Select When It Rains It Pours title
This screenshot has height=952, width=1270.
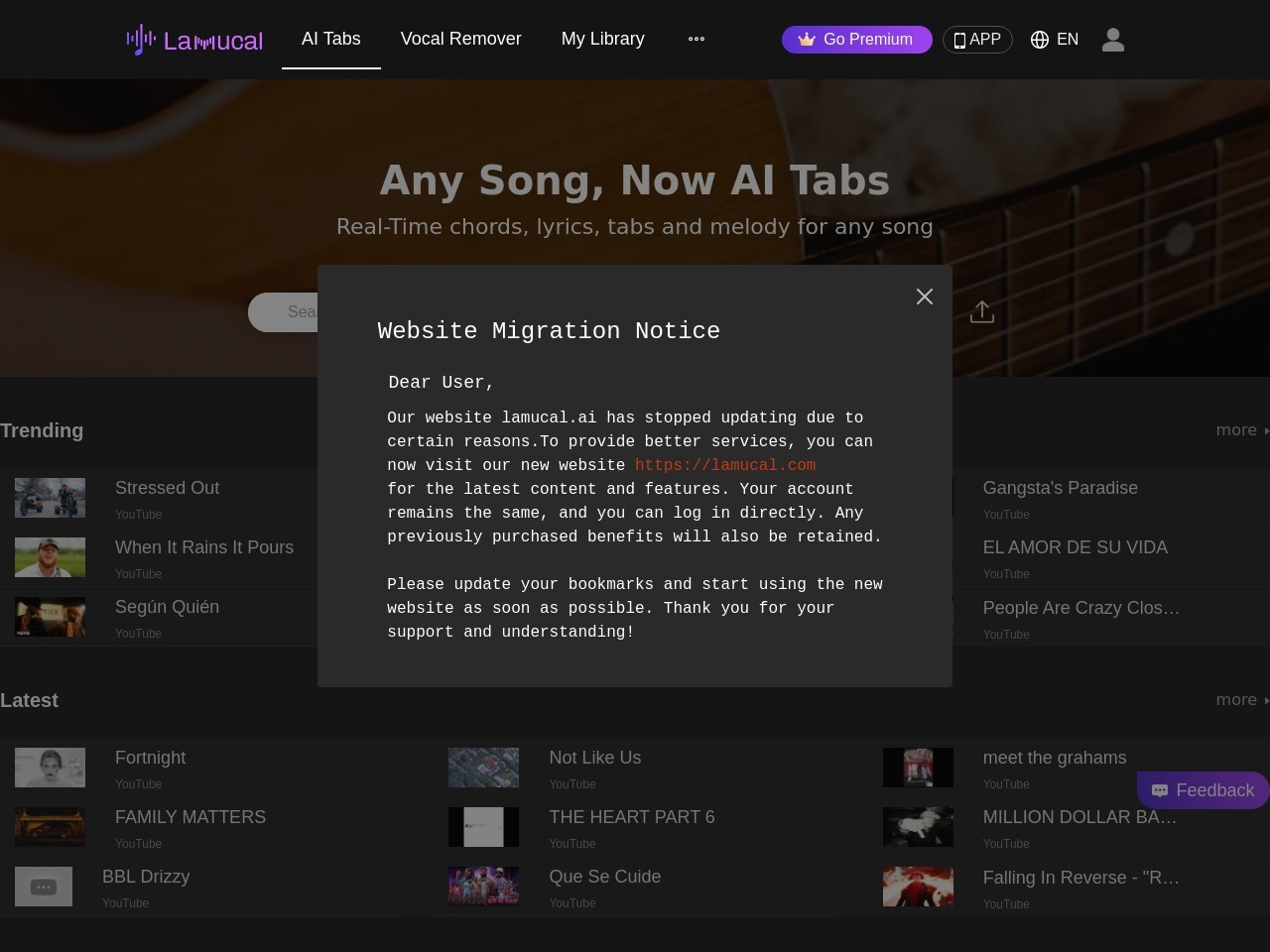tap(204, 547)
